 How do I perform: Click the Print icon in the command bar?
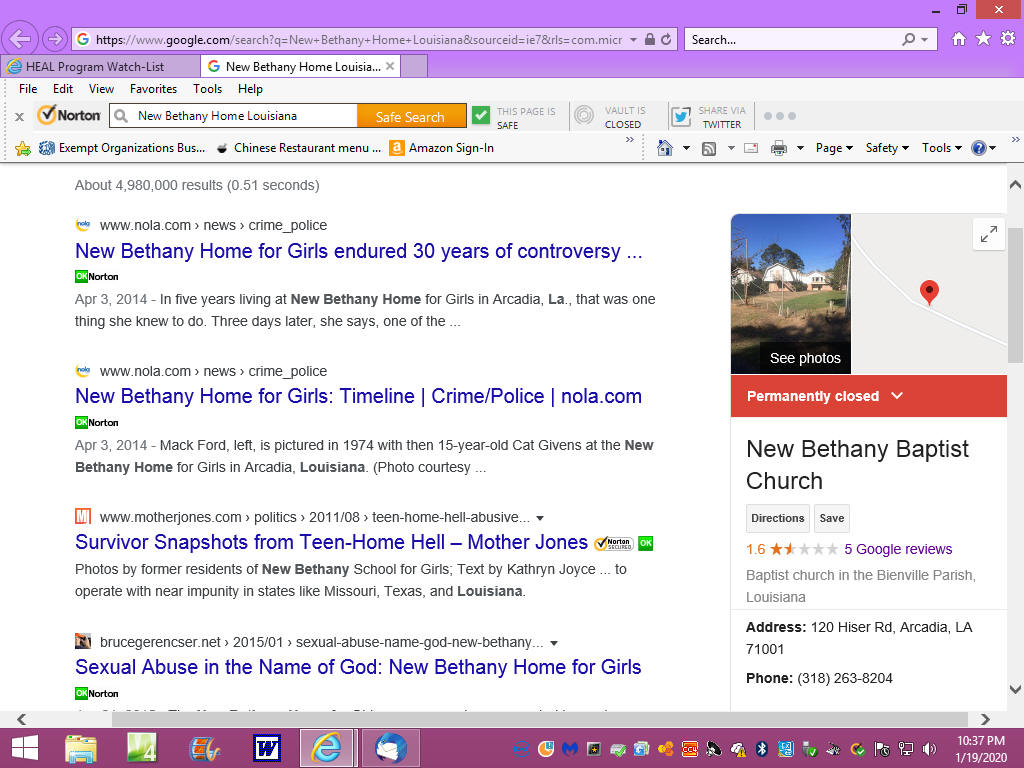click(778, 148)
